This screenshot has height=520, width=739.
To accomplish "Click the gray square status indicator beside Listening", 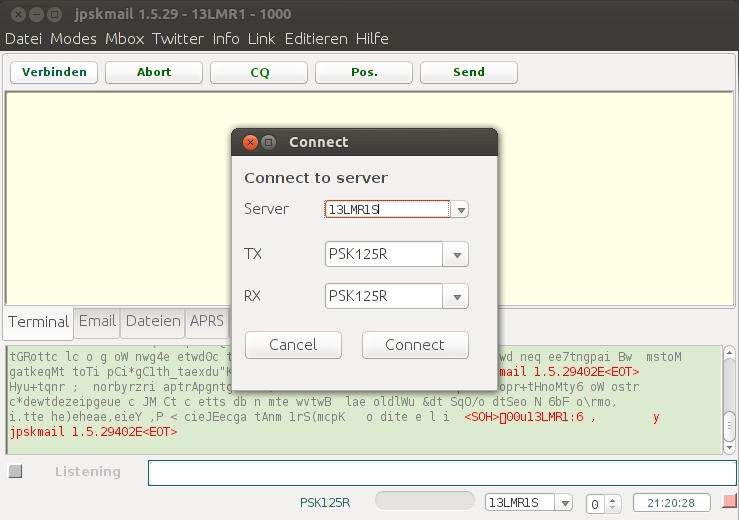I will coord(16,471).
